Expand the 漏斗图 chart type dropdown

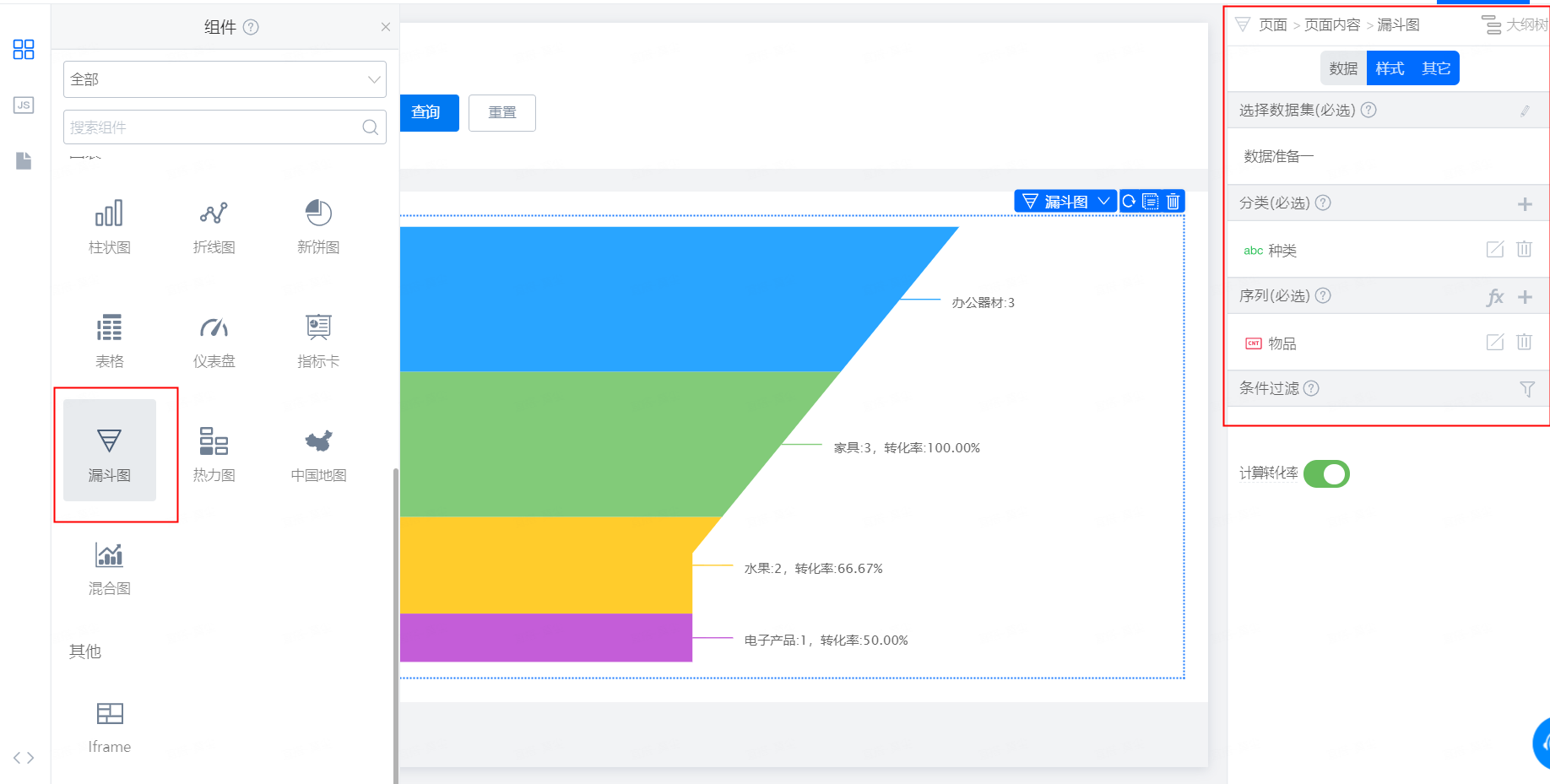tap(1103, 202)
